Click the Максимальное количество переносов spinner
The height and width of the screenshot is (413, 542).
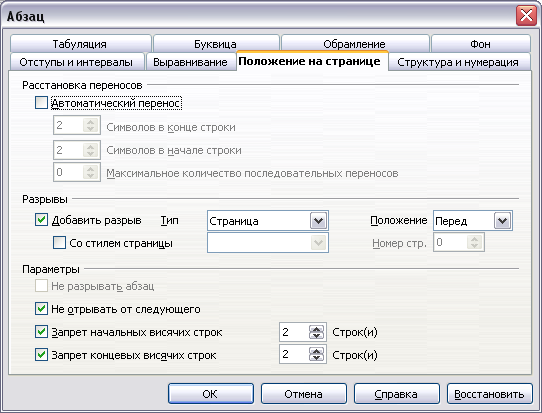tap(77, 172)
